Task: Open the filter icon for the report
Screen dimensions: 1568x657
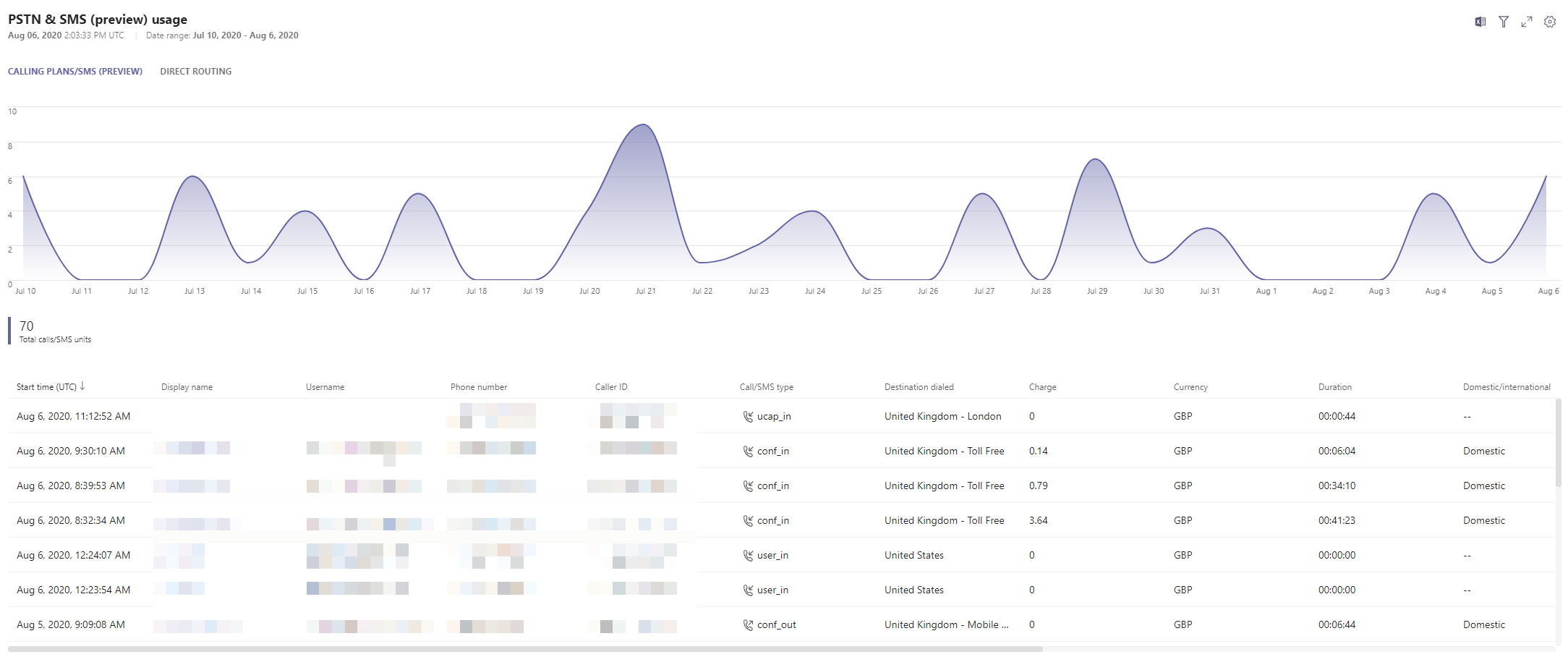Action: coord(1504,22)
